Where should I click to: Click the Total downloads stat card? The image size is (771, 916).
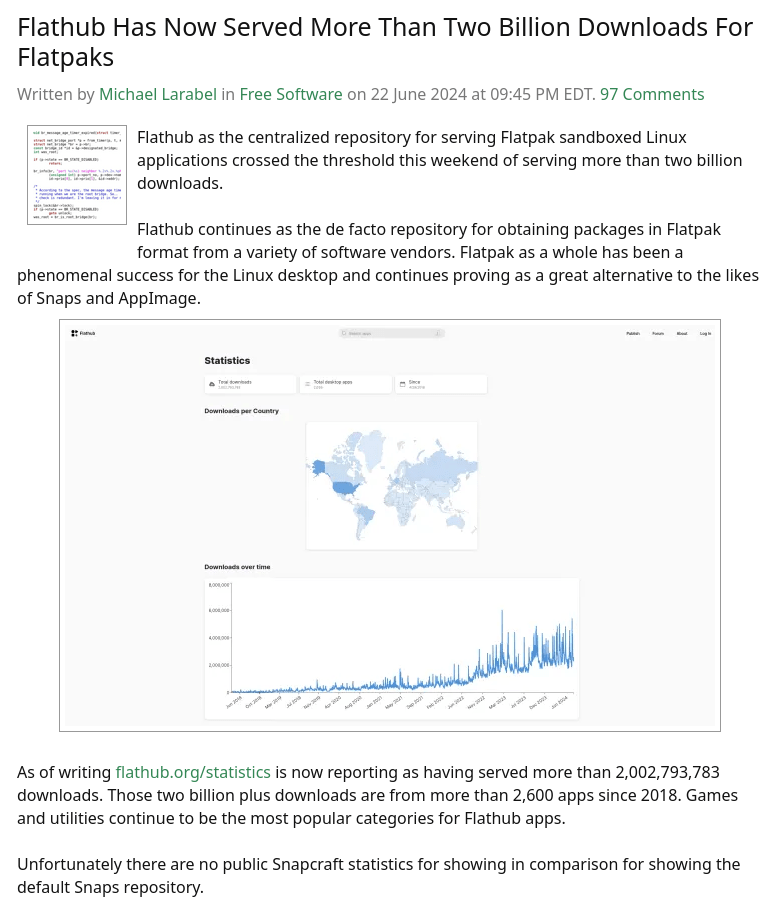(250, 384)
